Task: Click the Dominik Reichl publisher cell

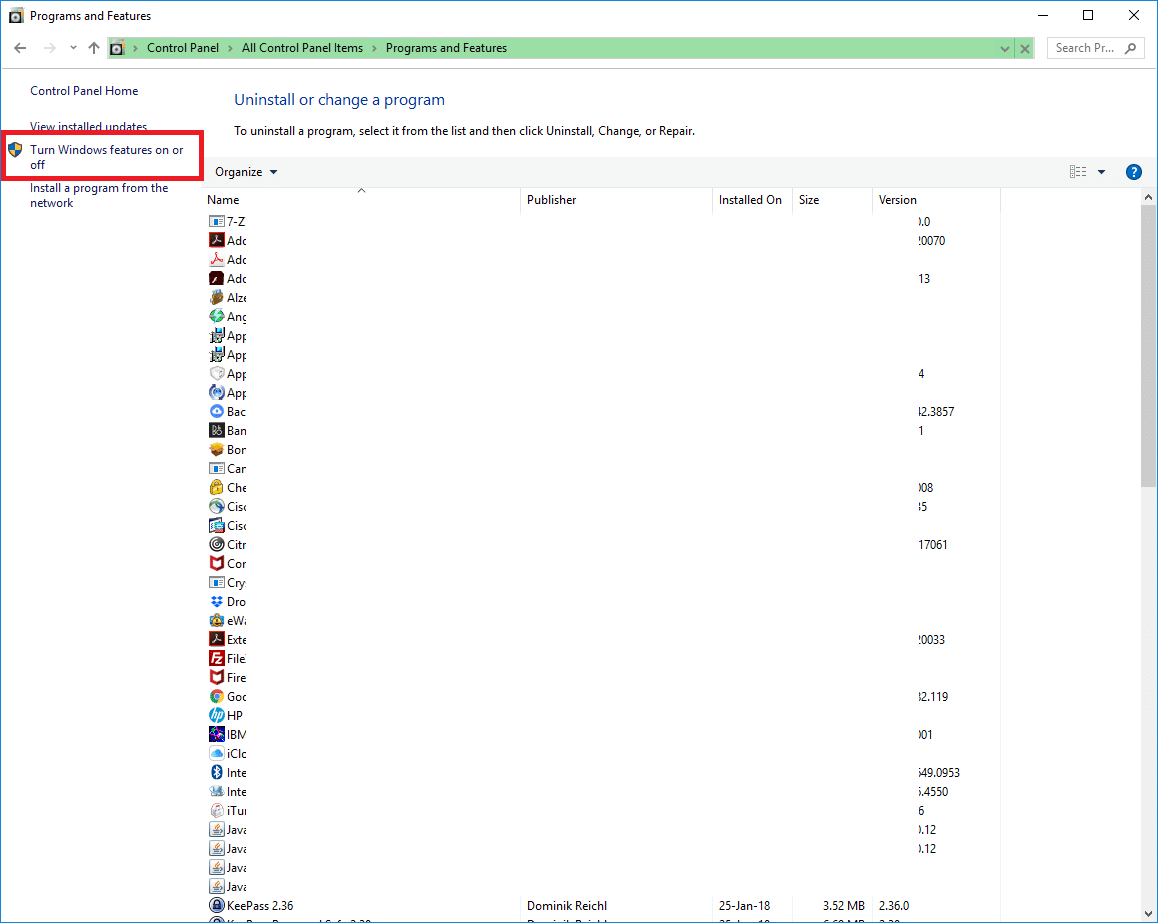Action: click(567, 905)
